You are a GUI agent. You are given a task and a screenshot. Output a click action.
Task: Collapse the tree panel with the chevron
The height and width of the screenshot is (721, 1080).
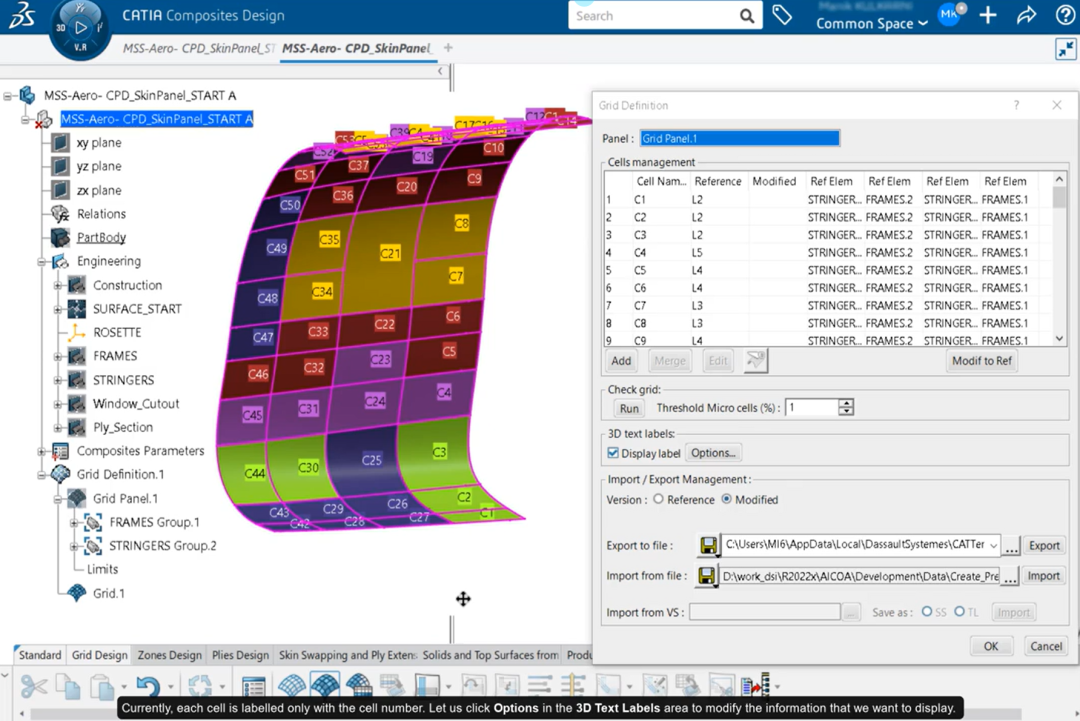pyautogui.click(x=440, y=71)
